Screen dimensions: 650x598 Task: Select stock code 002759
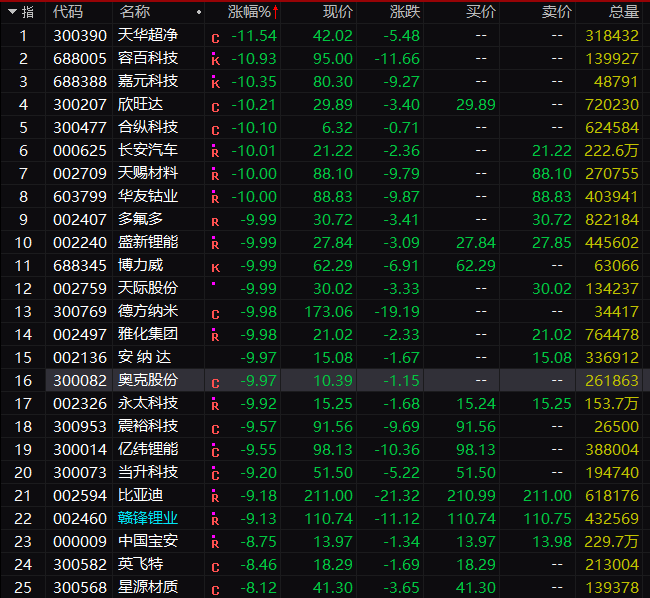click(80, 288)
